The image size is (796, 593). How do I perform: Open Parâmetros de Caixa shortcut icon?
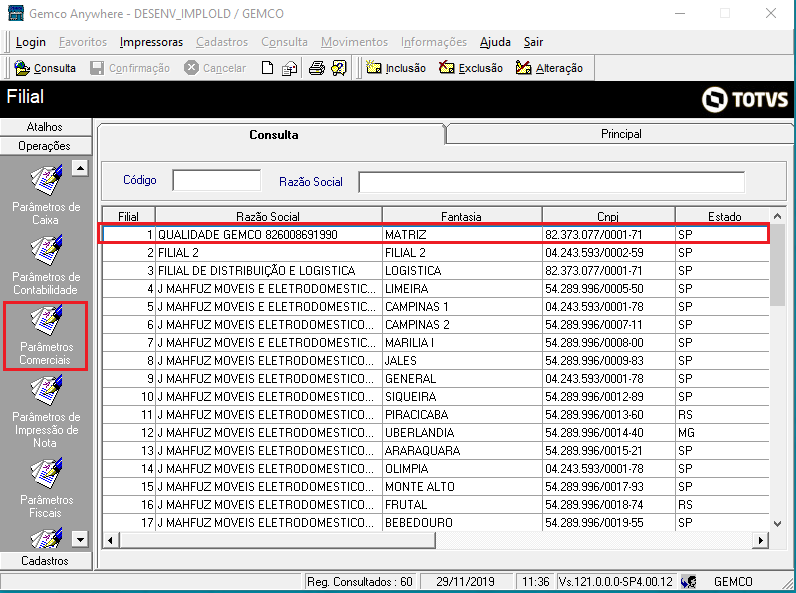[46, 179]
